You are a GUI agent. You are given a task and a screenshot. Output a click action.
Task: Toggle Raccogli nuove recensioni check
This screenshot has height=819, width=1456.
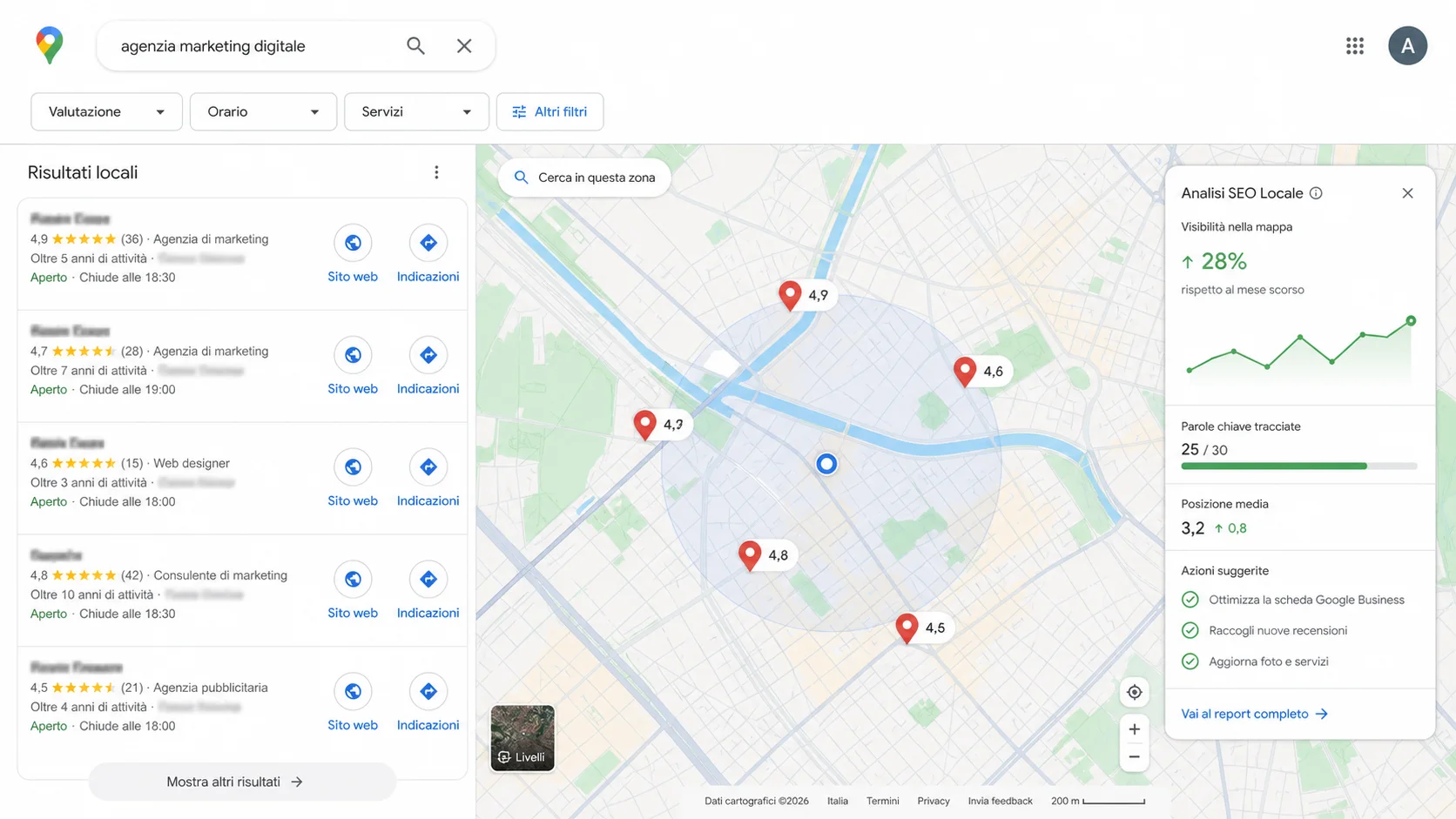[1190, 630]
